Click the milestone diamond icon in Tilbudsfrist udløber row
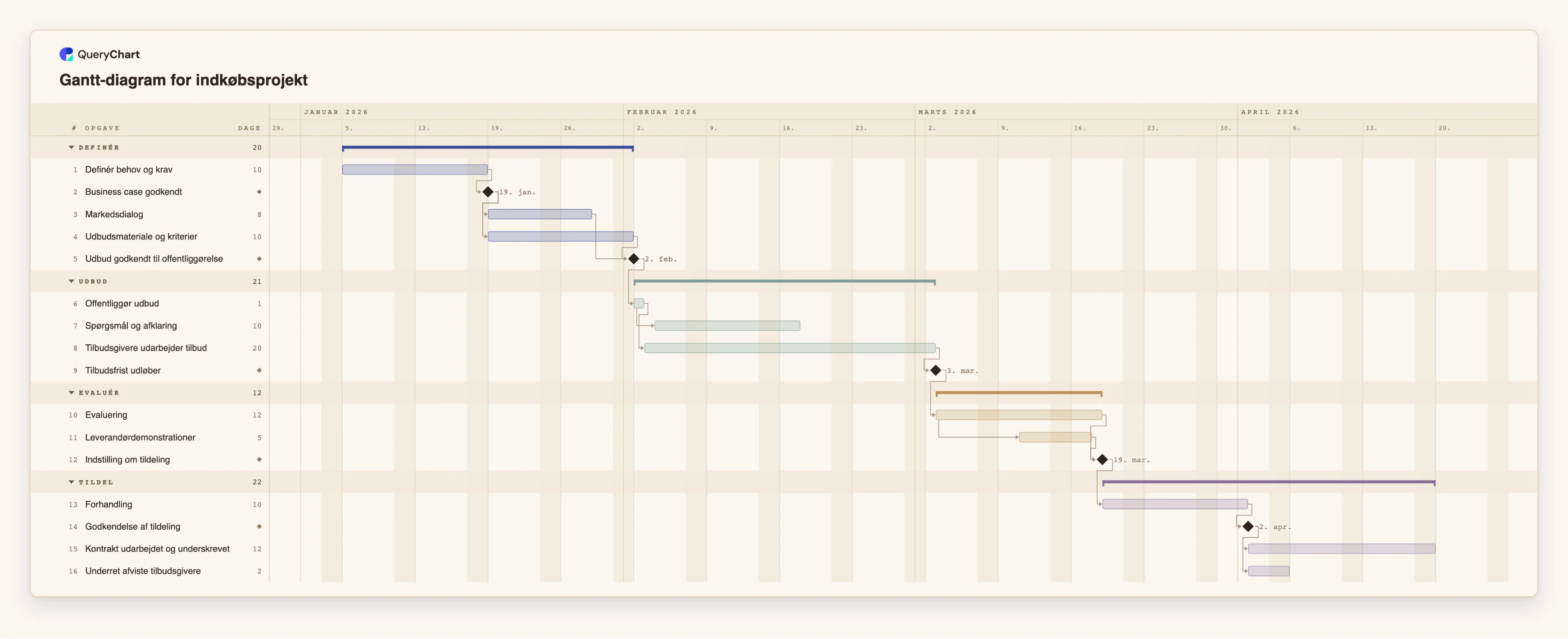 [x=259, y=370]
